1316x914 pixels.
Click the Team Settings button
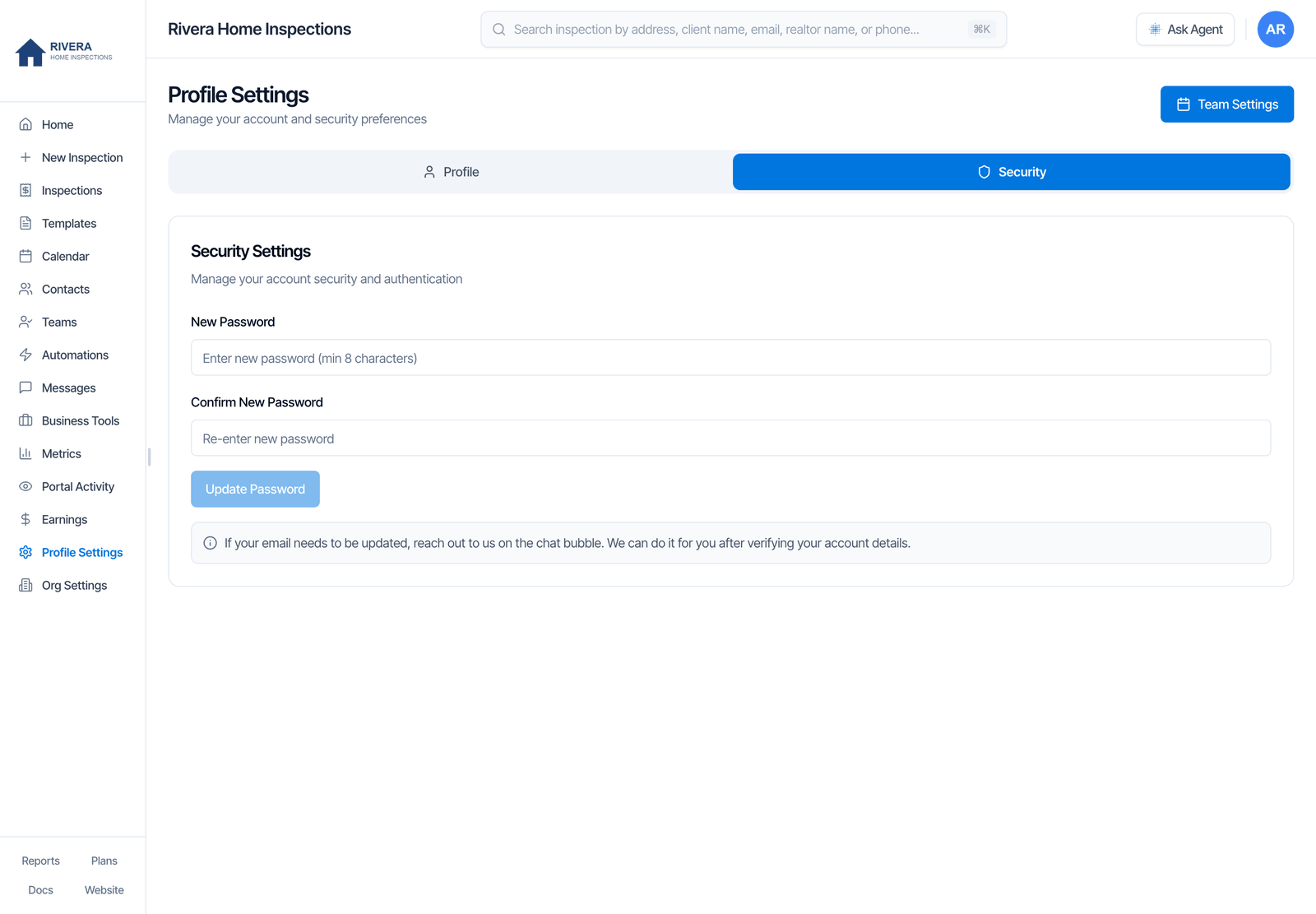pyautogui.click(x=1226, y=104)
